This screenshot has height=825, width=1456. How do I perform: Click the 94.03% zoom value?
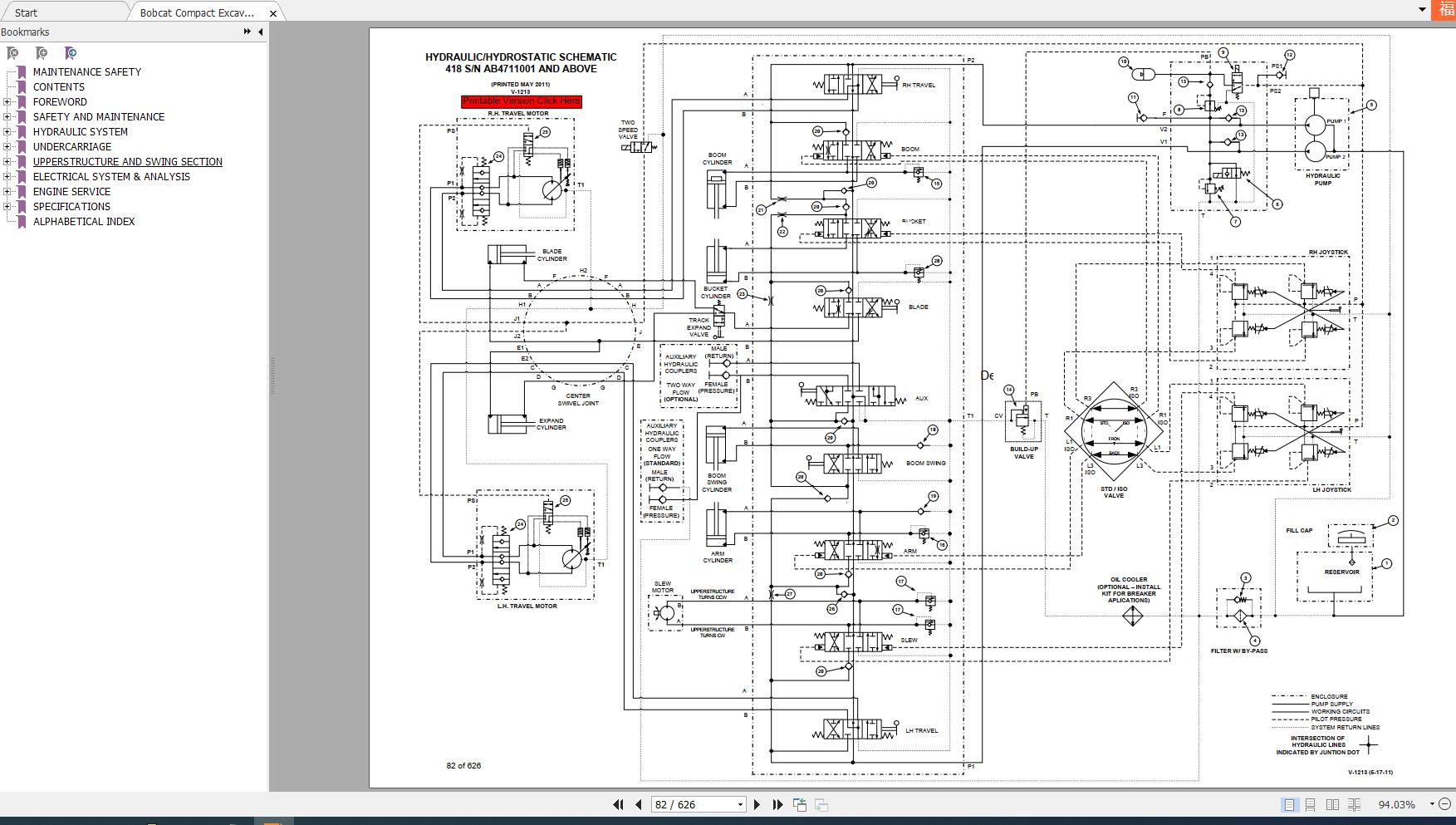point(1396,804)
